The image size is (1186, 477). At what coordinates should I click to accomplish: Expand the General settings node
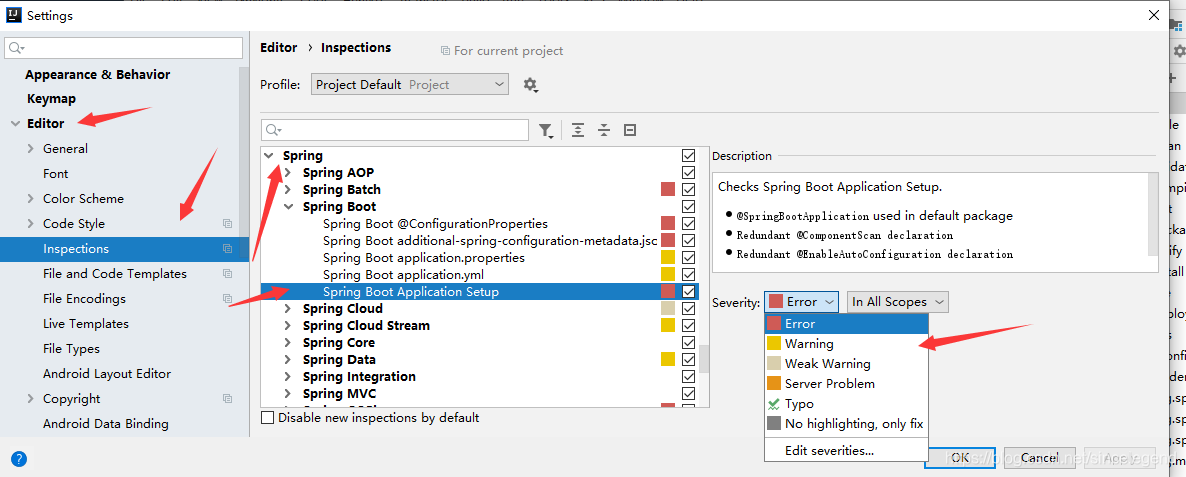30,149
